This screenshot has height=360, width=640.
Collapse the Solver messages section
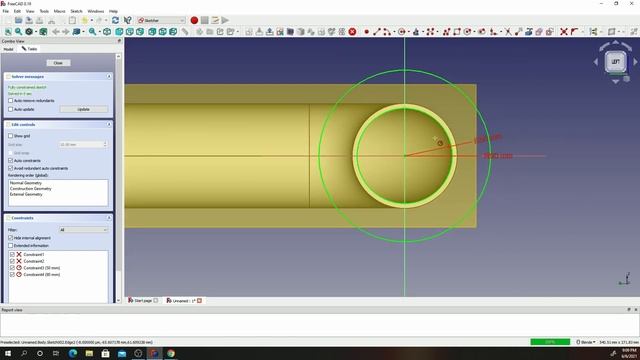coord(109,76)
